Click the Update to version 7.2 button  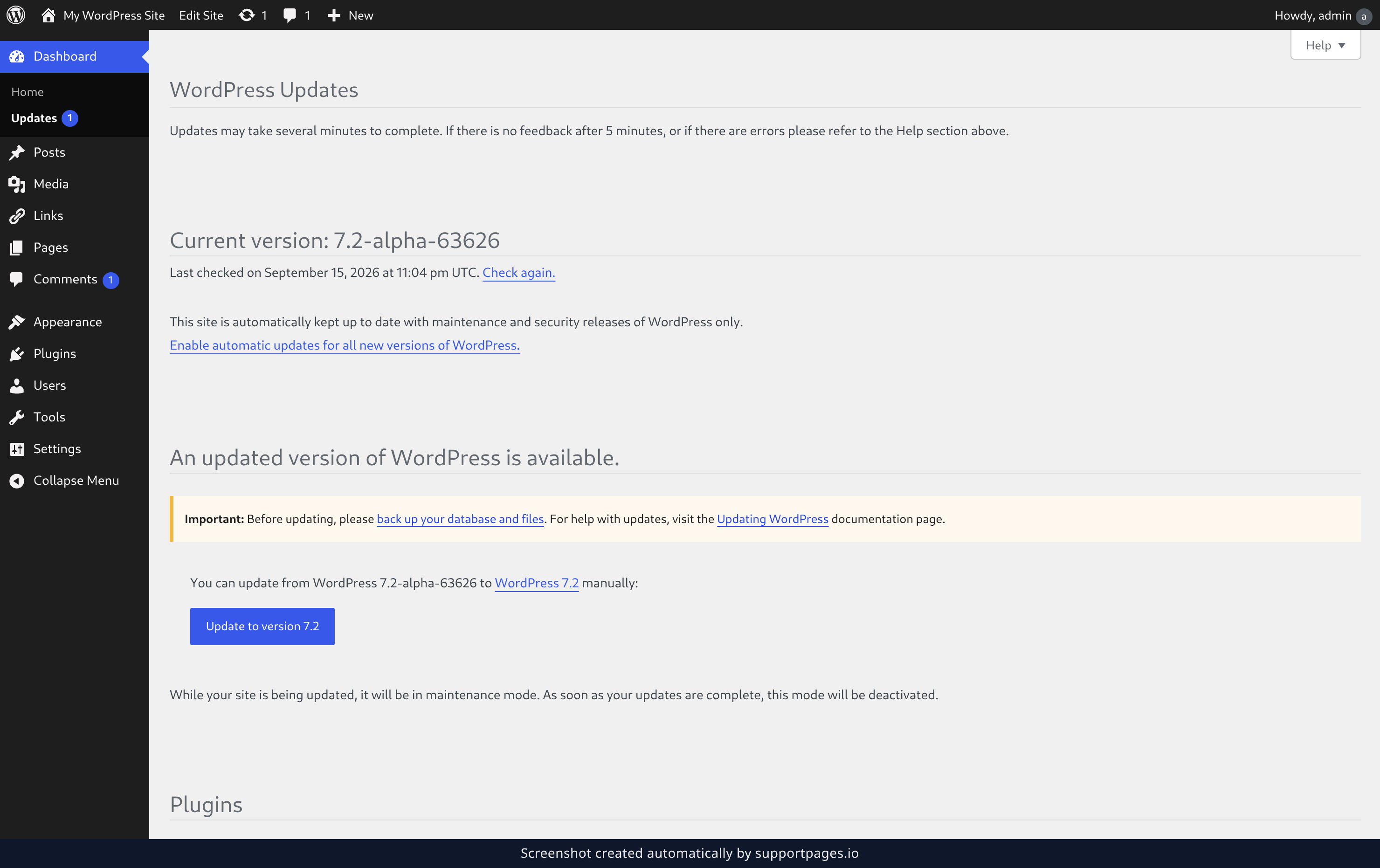262,626
